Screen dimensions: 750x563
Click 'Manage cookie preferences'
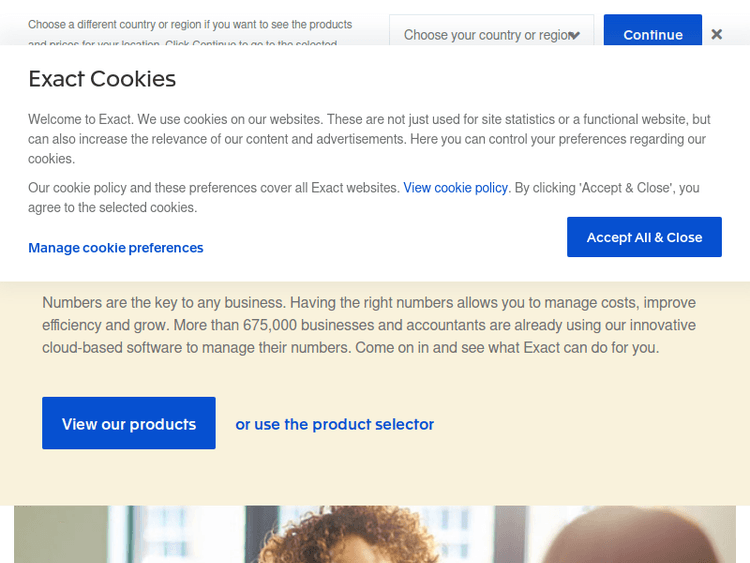116,248
